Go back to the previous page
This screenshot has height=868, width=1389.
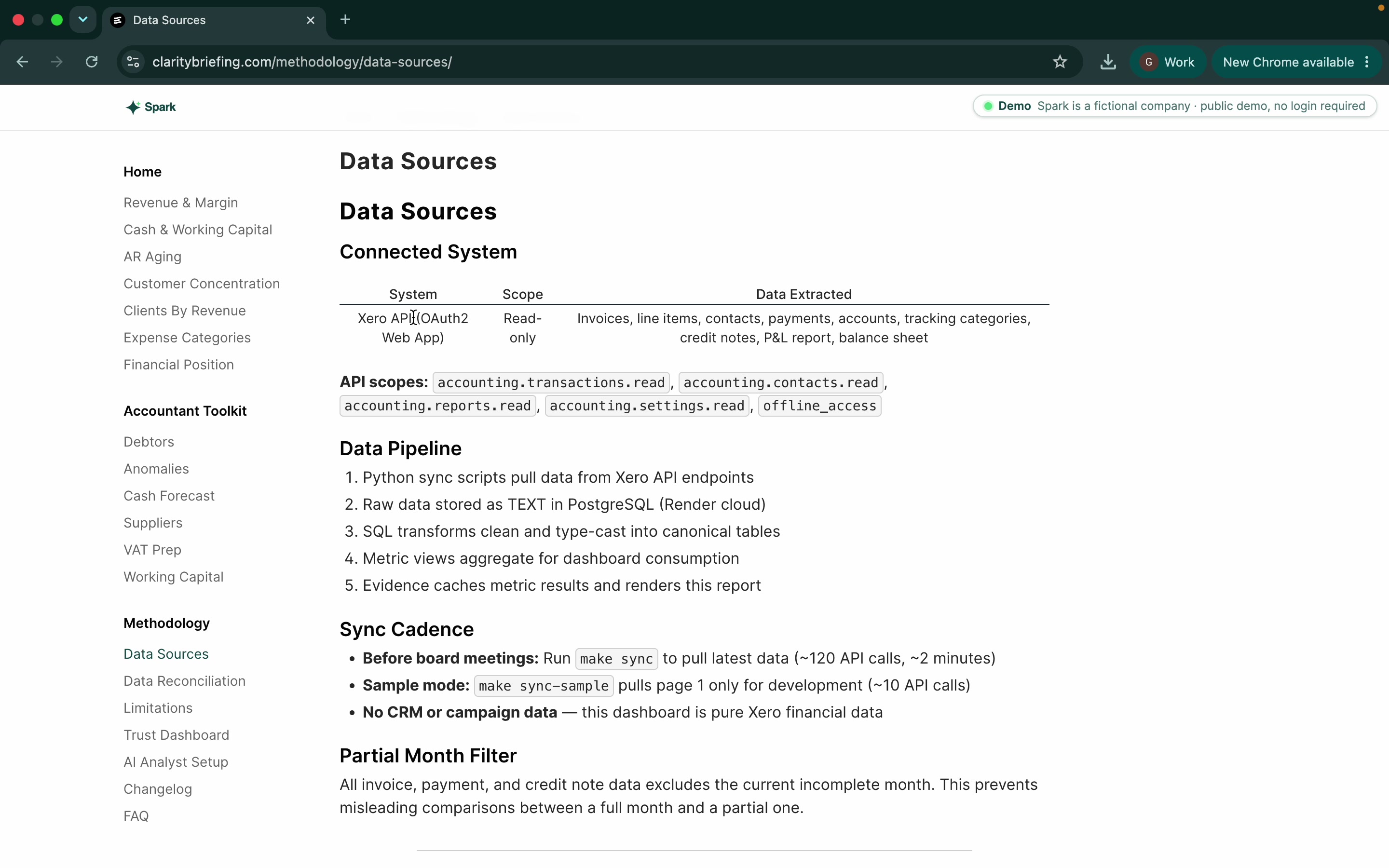tap(22, 62)
